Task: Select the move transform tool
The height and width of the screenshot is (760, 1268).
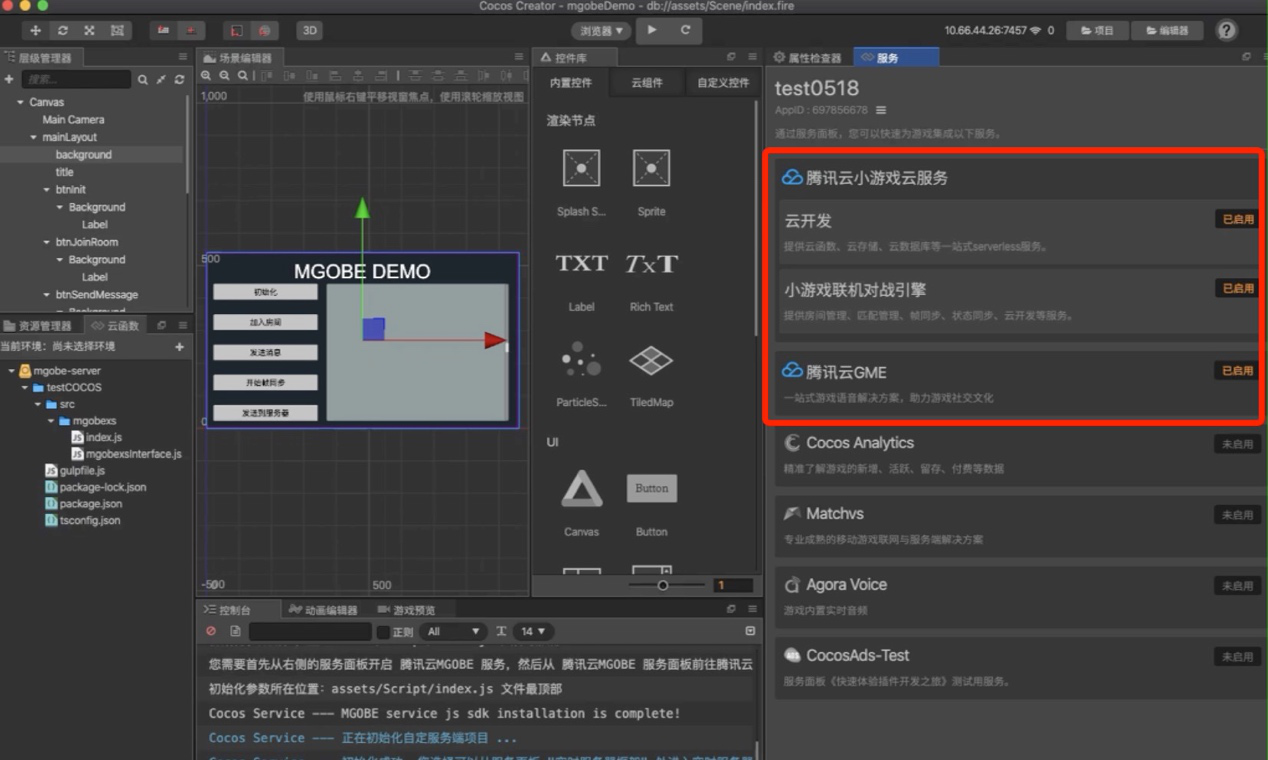Action: pos(36,31)
